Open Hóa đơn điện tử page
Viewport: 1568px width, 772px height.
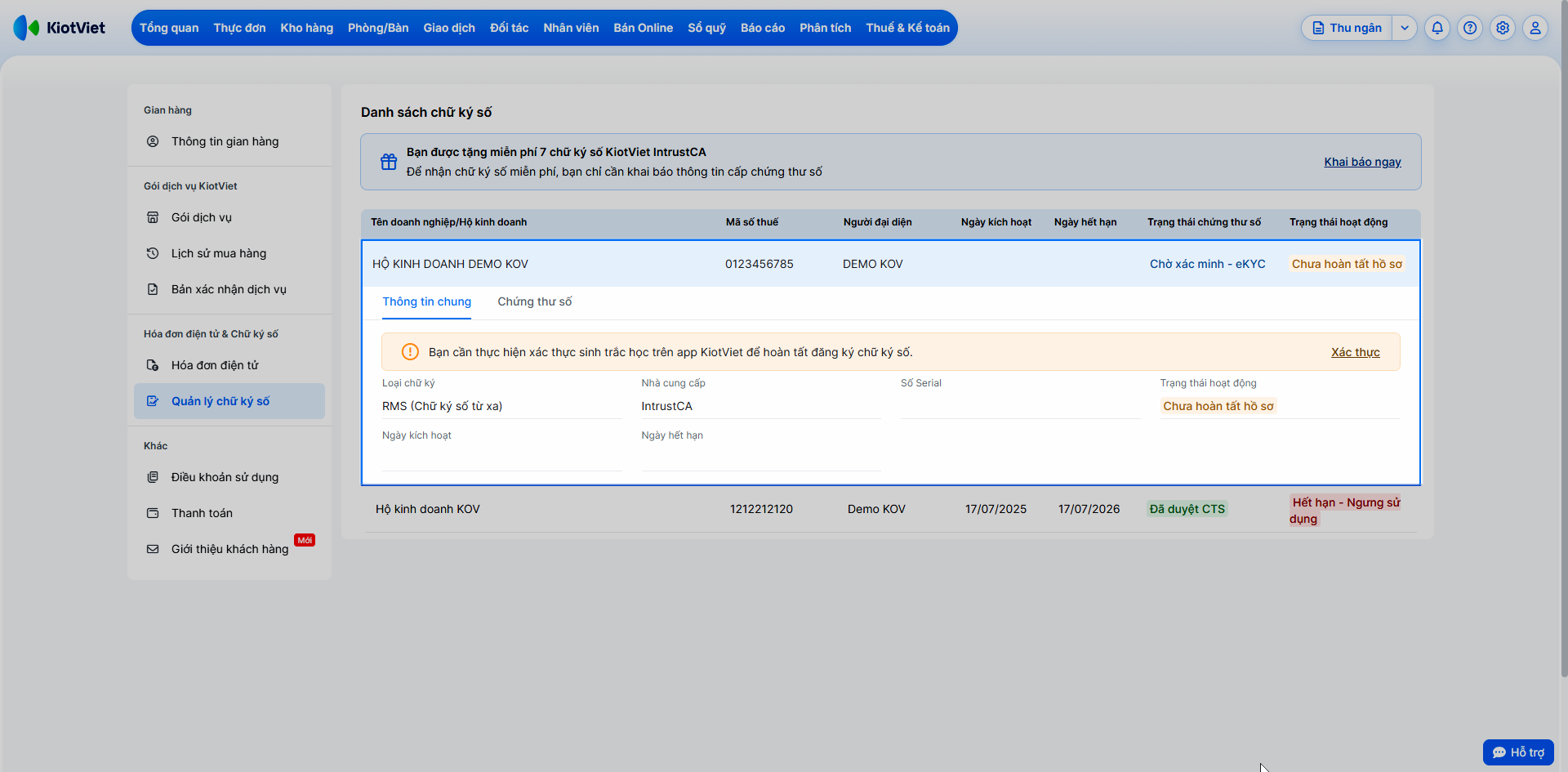click(229, 365)
